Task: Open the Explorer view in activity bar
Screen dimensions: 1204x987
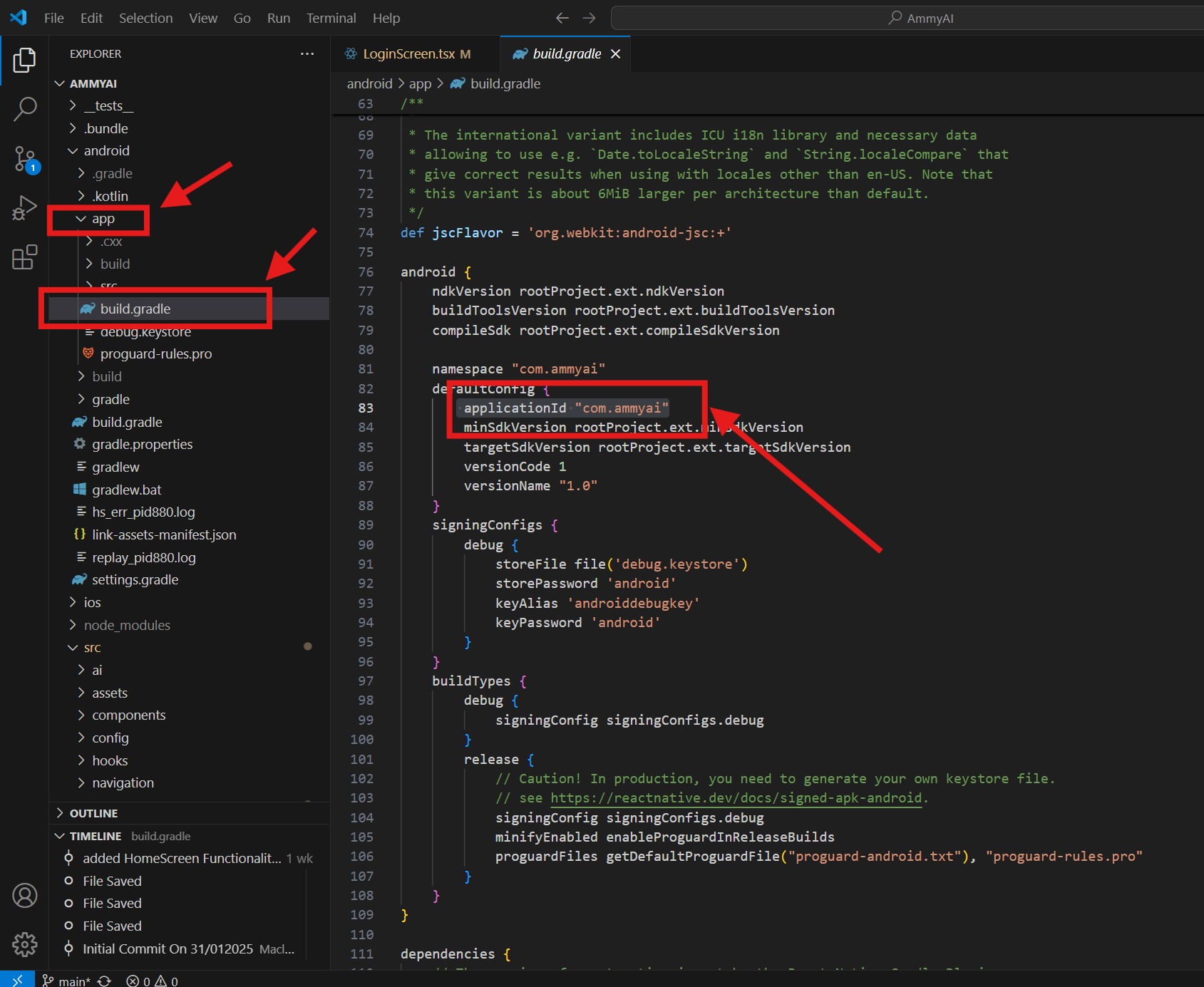Action: pyautogui.click(x=24, y=61)
